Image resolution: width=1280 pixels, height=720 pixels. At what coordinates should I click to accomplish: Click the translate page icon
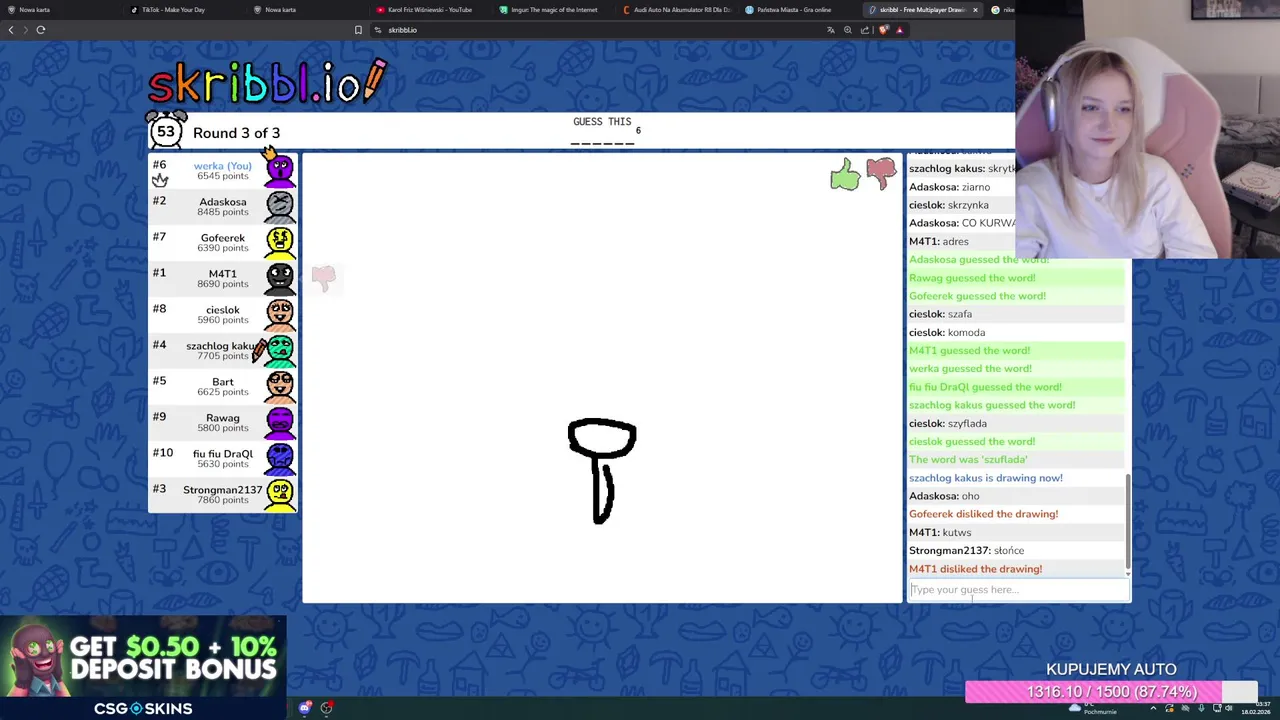pos(830,30)
